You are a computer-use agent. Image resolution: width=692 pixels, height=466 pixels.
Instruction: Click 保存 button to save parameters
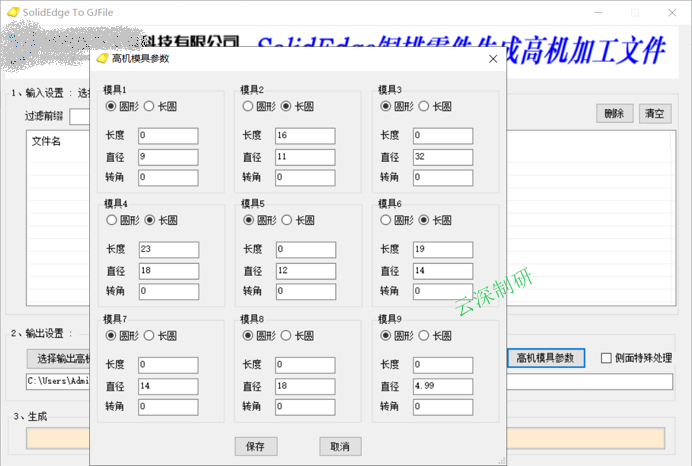(x=256, y=447)
